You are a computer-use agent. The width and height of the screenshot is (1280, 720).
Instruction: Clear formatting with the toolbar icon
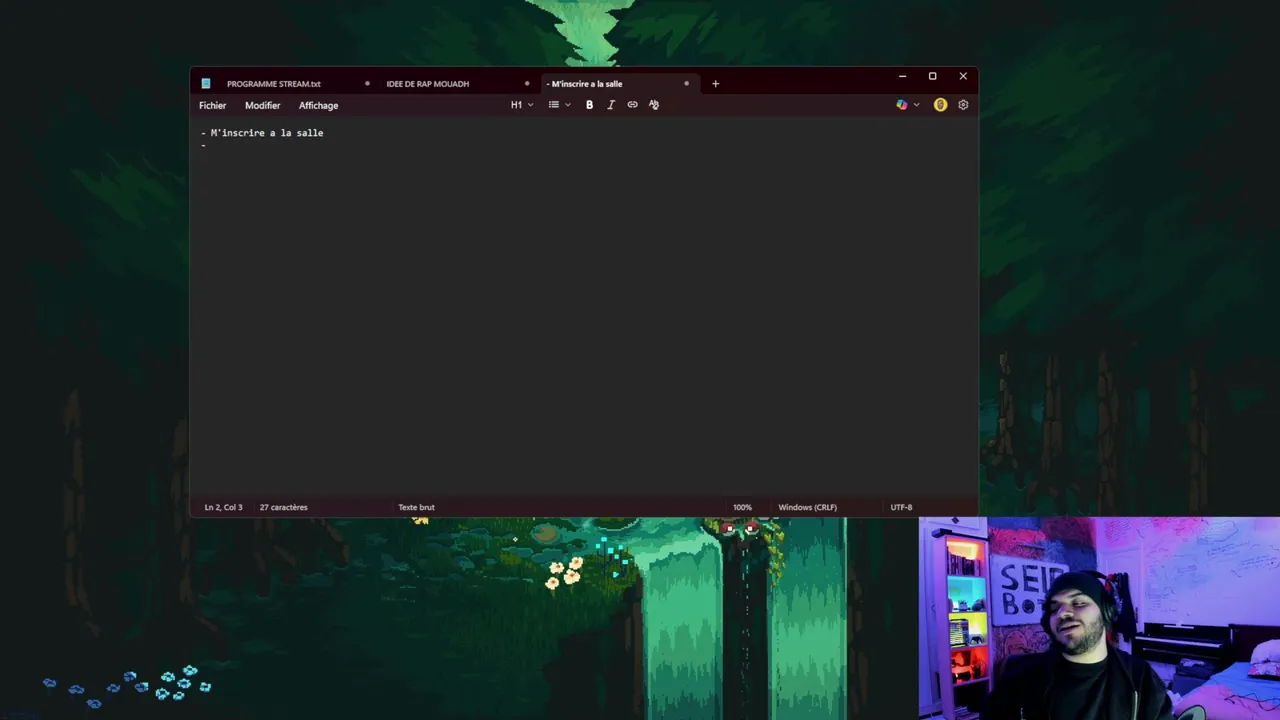pyautogui.click(x=654, y=105)
